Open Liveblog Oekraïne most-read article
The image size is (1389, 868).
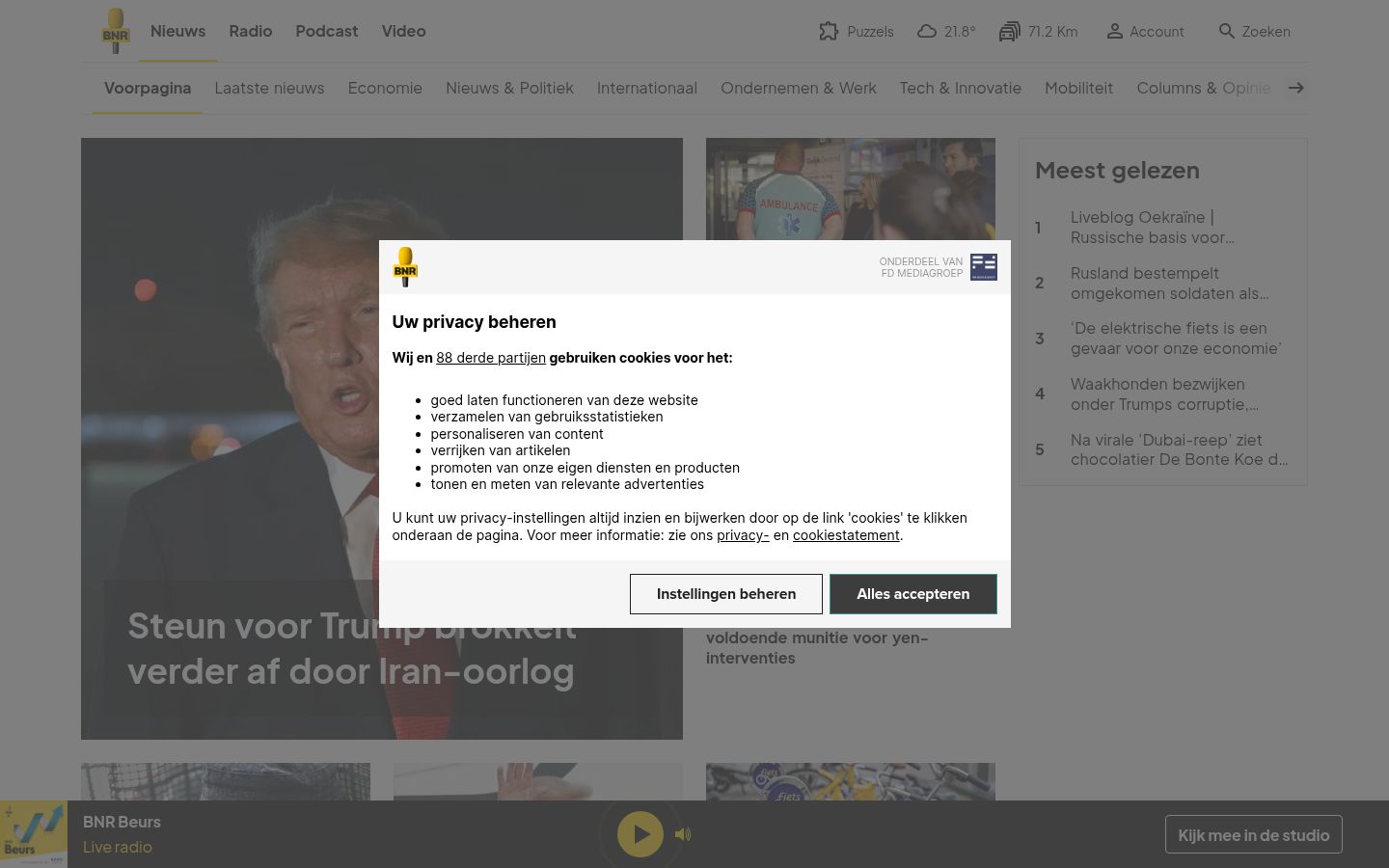pos(1153,228)
